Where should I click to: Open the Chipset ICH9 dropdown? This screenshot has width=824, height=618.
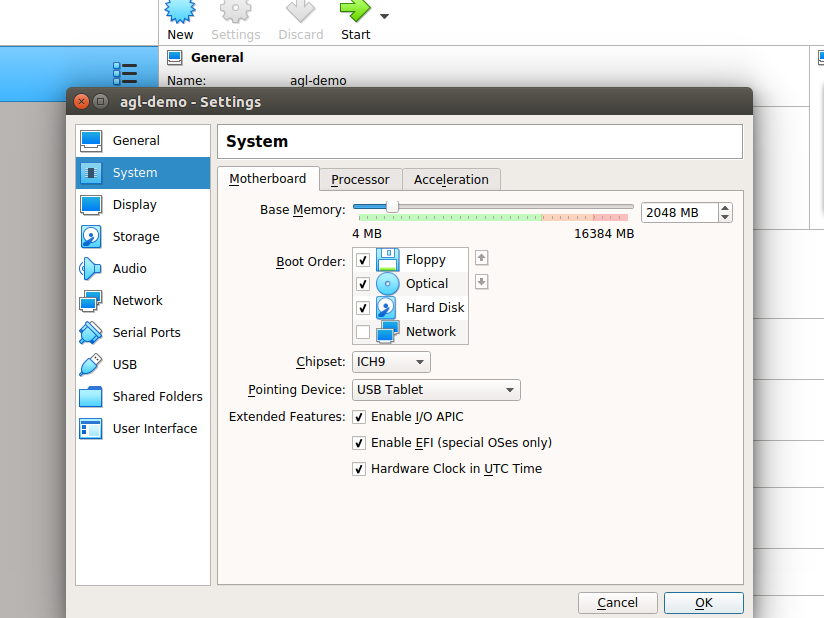392,362
